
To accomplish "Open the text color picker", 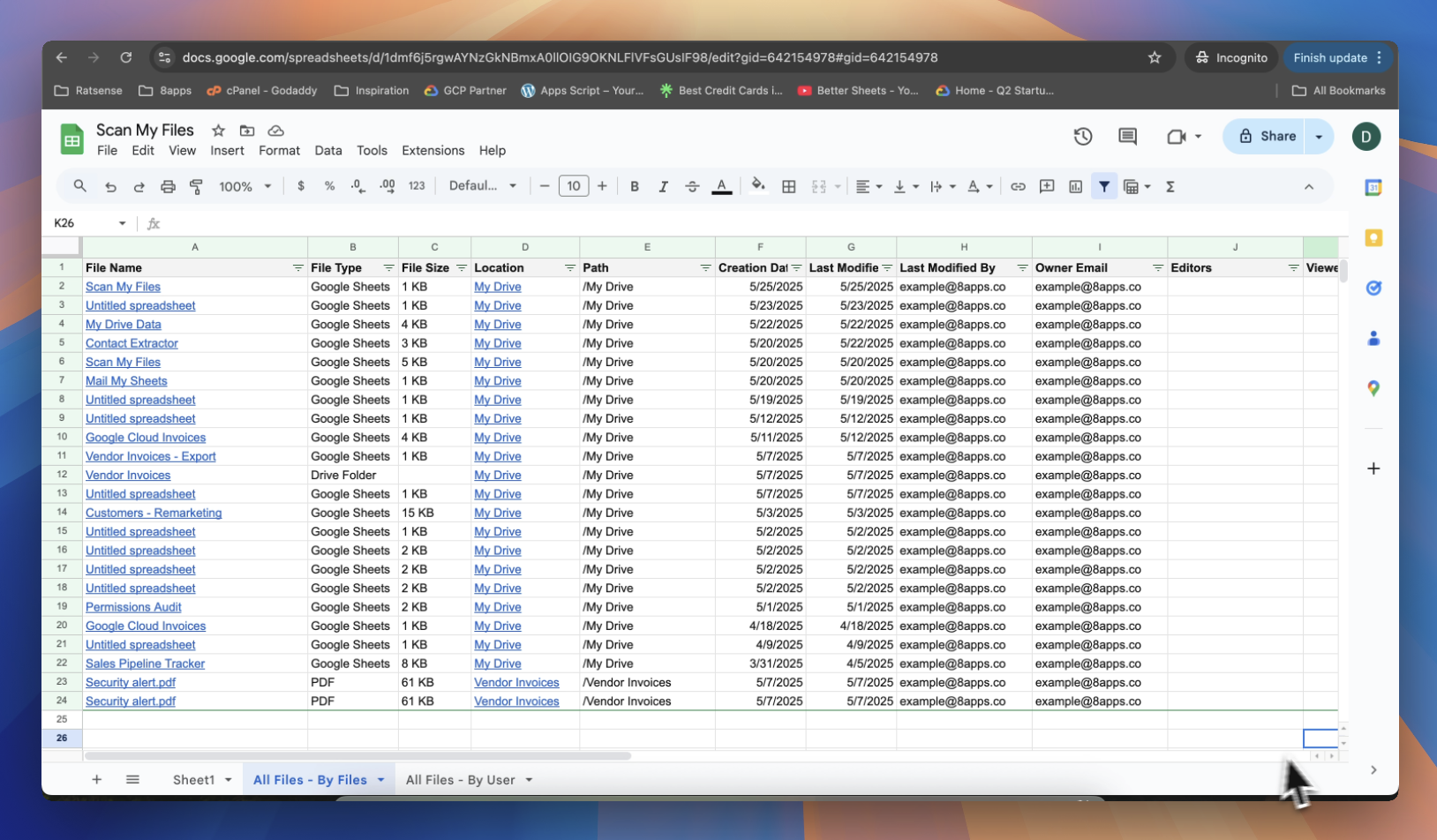I will pyautogui.click(x=722, y=186).
